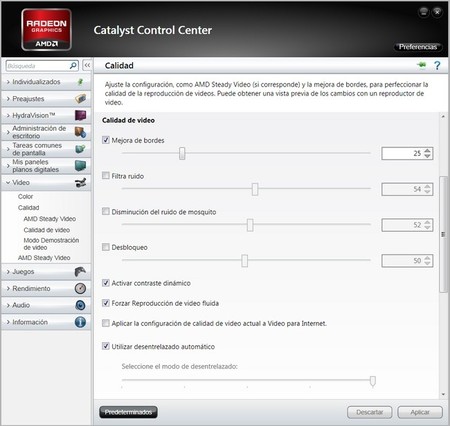This screenshot has height=426, width=450.
Task: Click the desentrelazado mode slider handle
Action: [373, 381]
